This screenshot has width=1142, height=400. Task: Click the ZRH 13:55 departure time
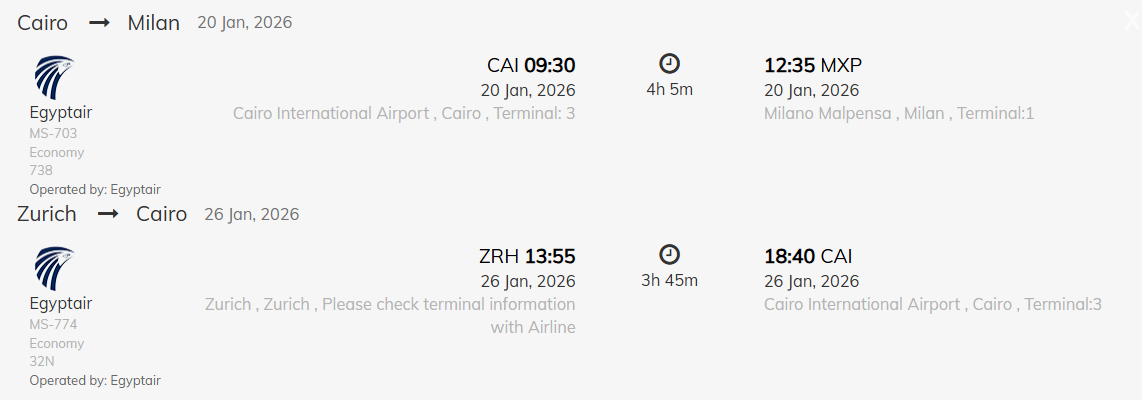pyautogui.click(x=527, y=257)
